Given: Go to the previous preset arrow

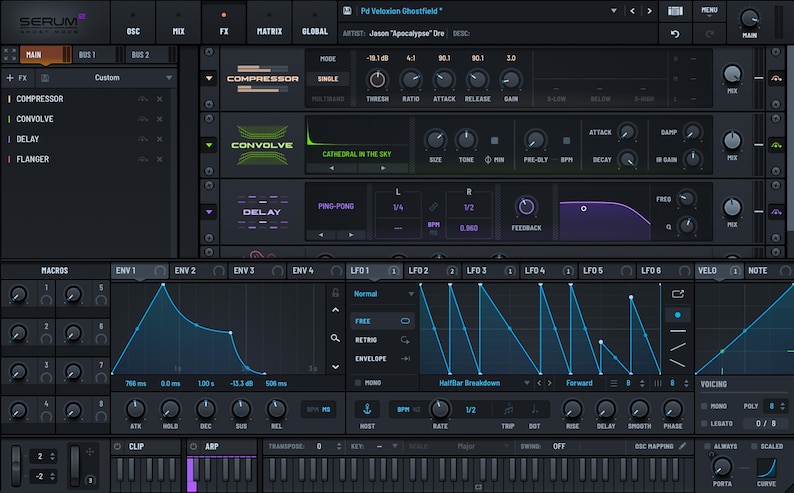Looking at the screenshot, I should coord(632,11).
